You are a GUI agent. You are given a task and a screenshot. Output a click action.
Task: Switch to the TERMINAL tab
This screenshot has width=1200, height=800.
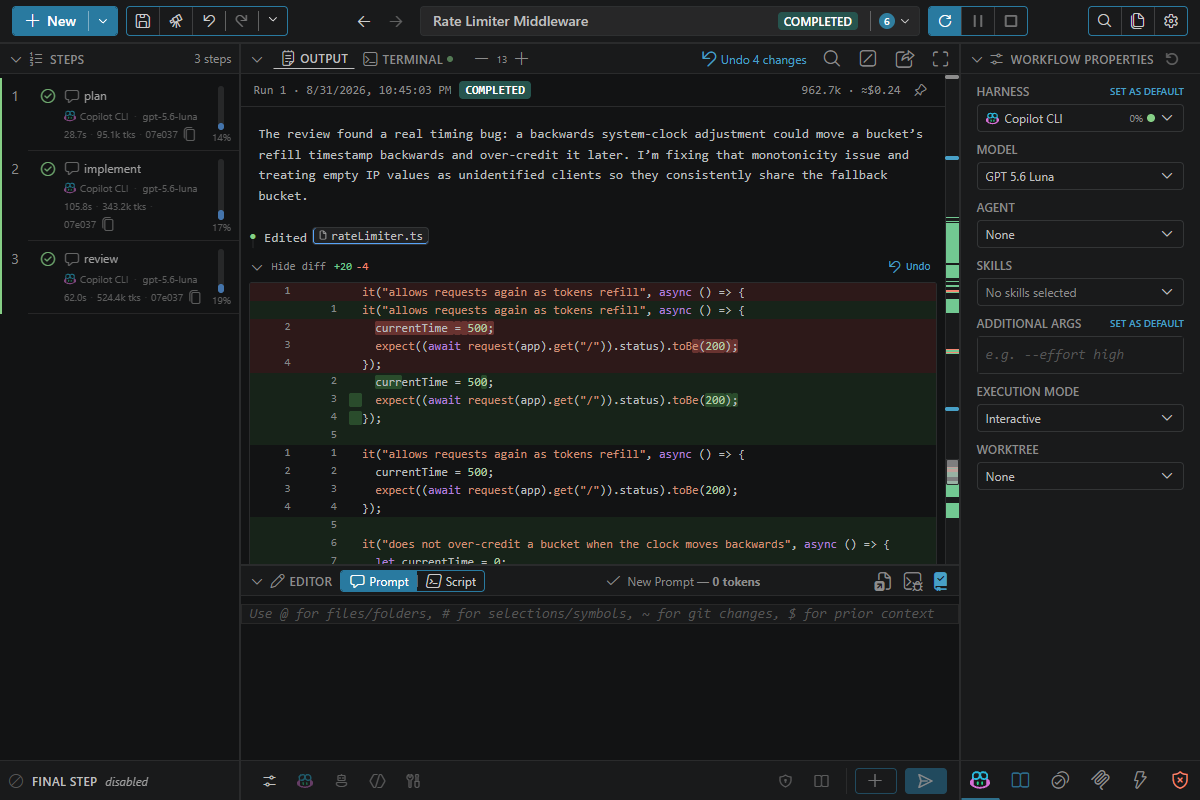408,59
